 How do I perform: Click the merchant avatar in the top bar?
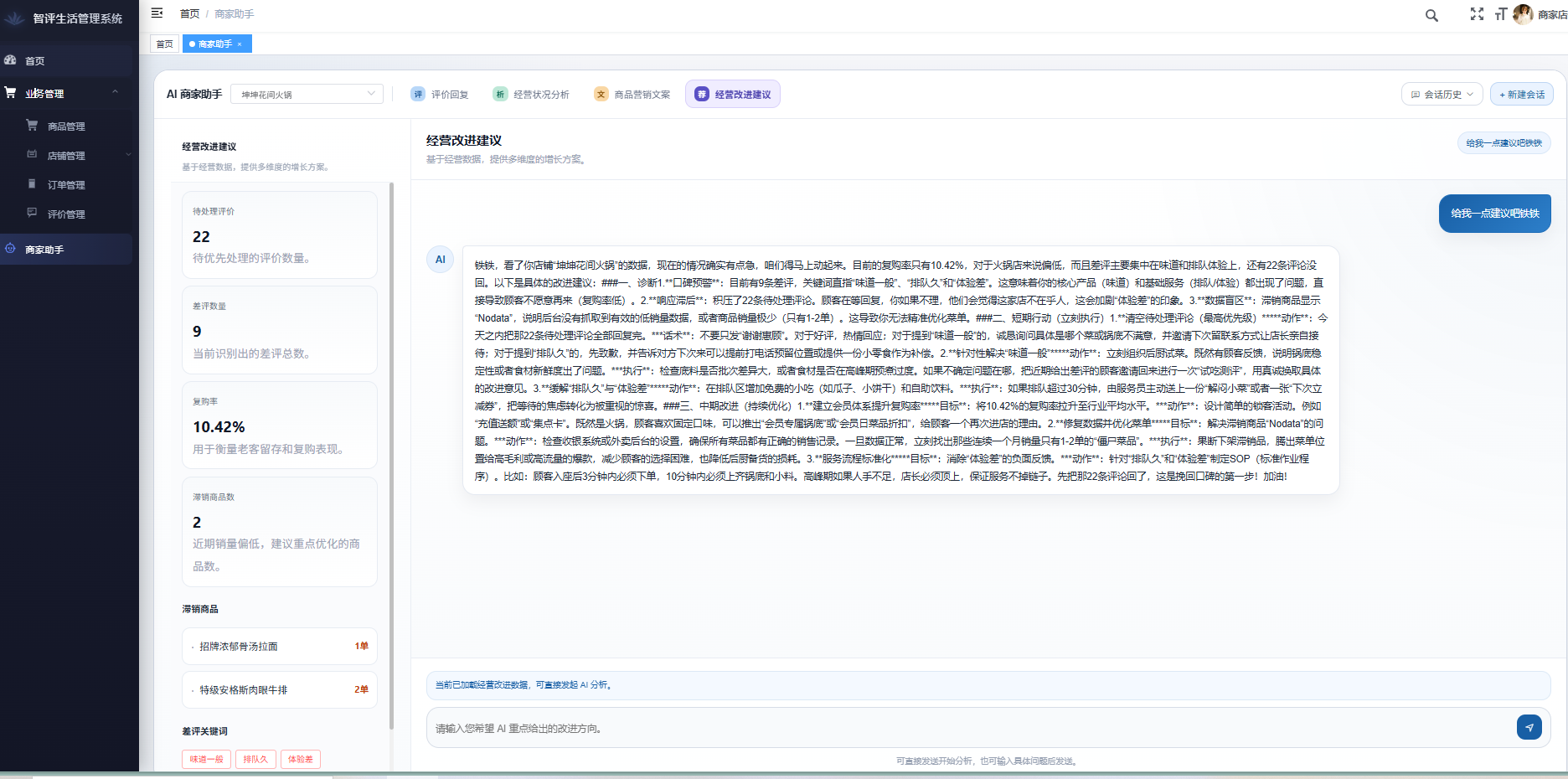(1524, 14)
